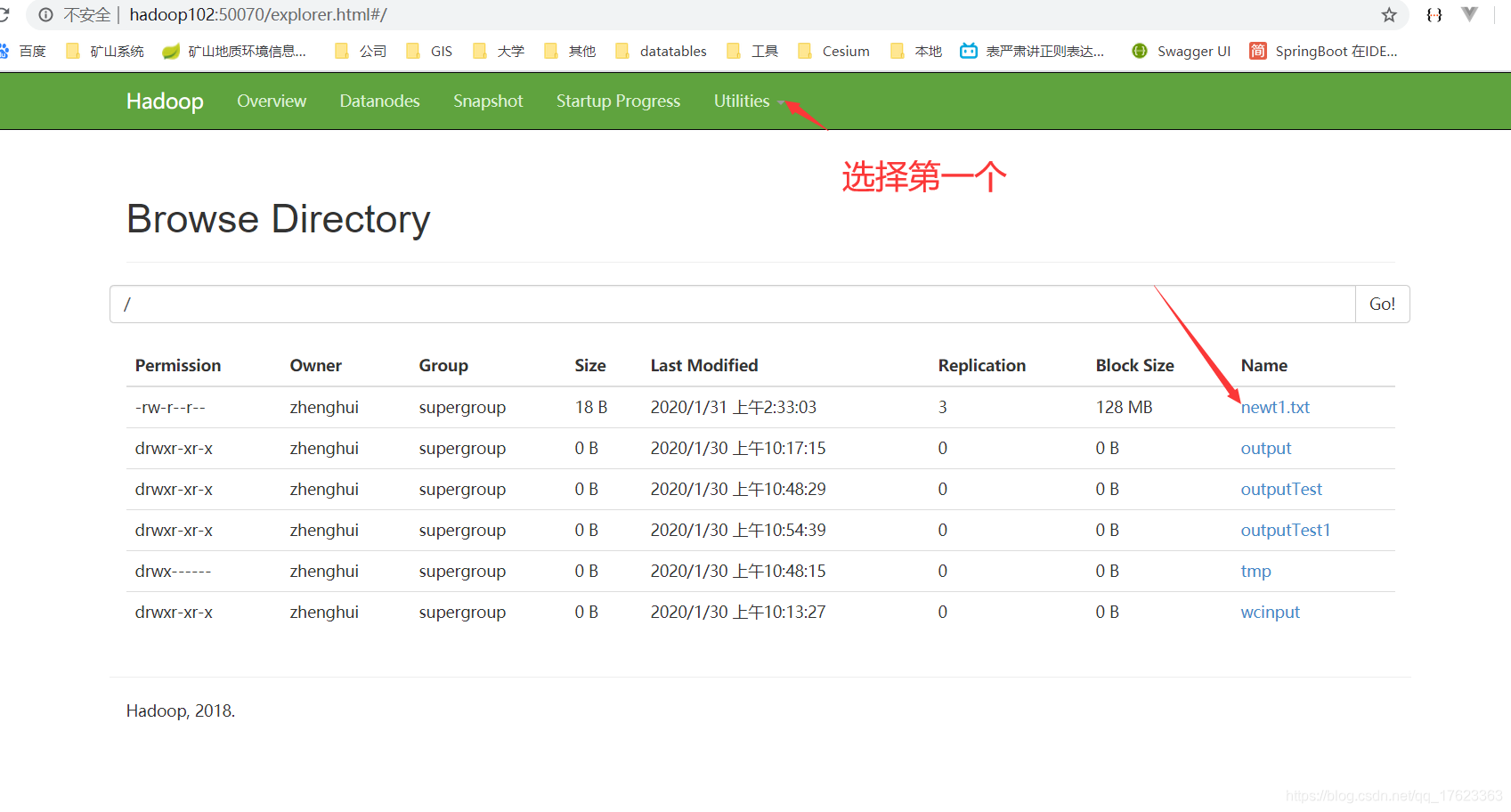Open the Cesium bookmark folder

(833, 51)
